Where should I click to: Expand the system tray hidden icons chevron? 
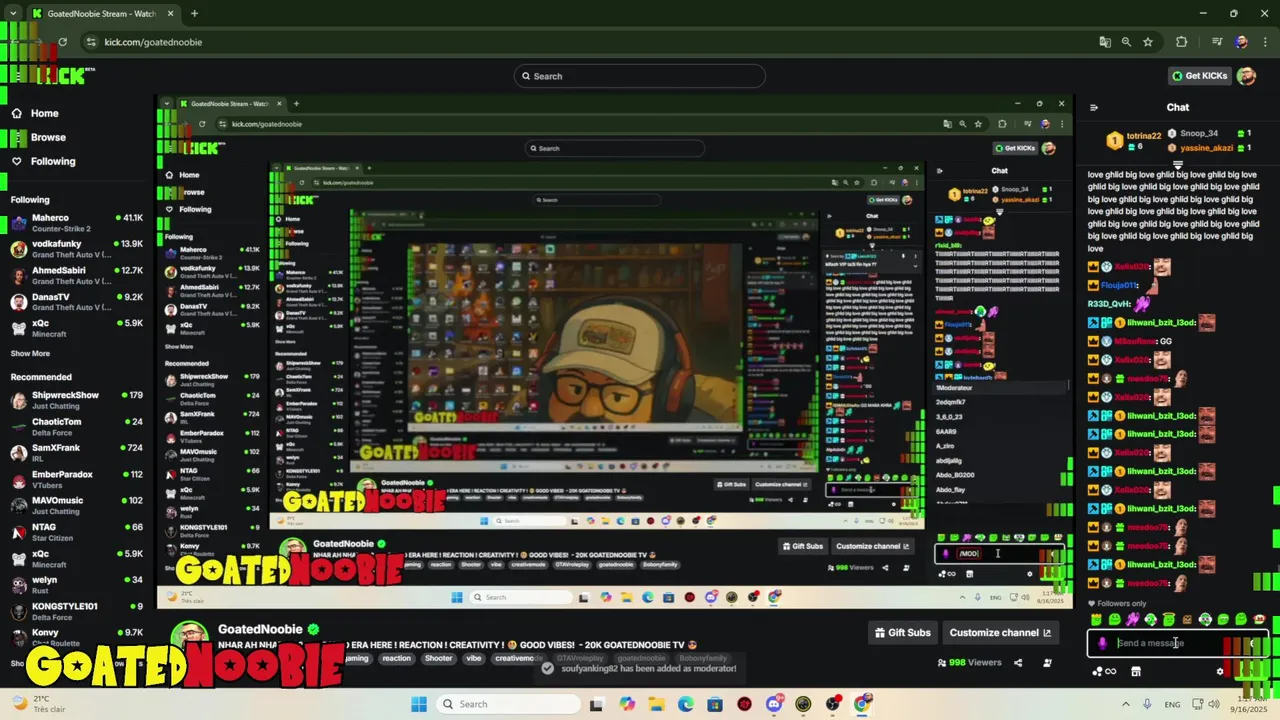click(1125, 704)
